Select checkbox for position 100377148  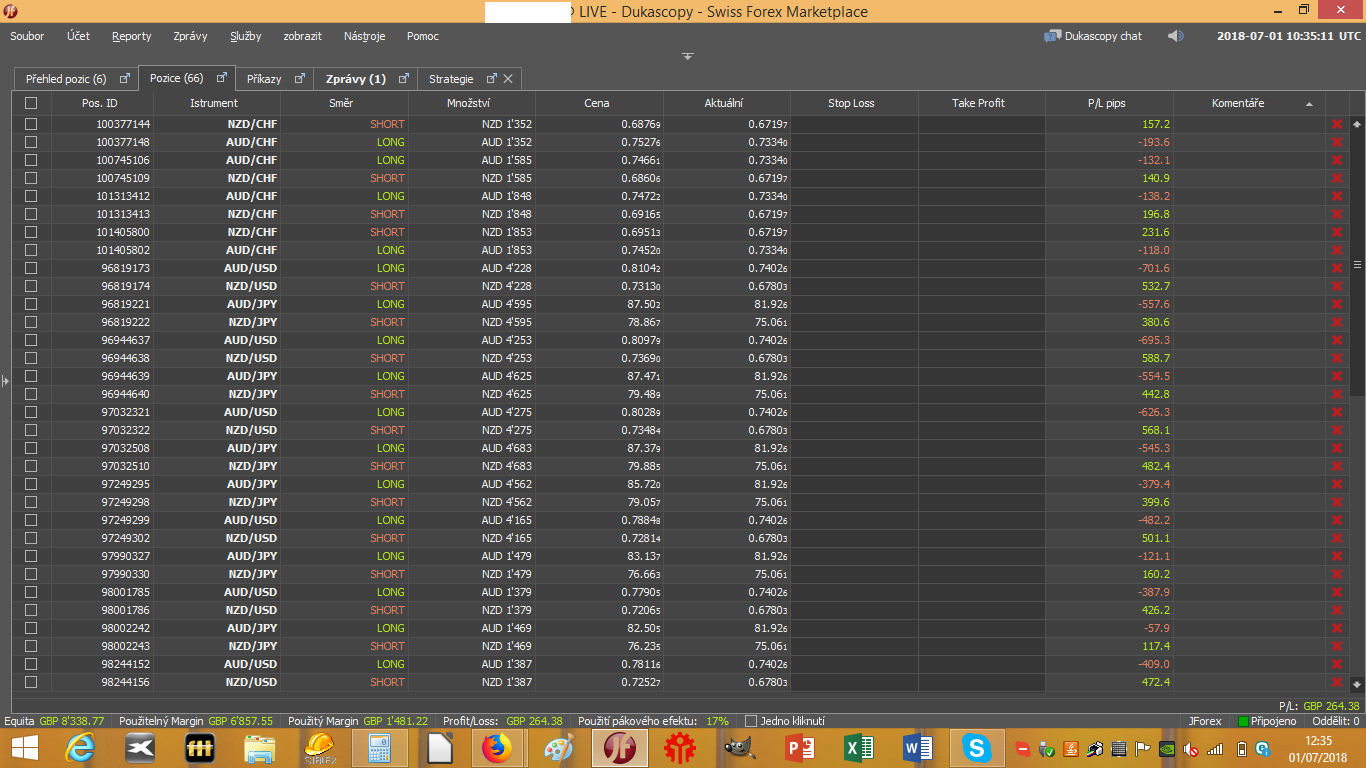pos(31,142)
